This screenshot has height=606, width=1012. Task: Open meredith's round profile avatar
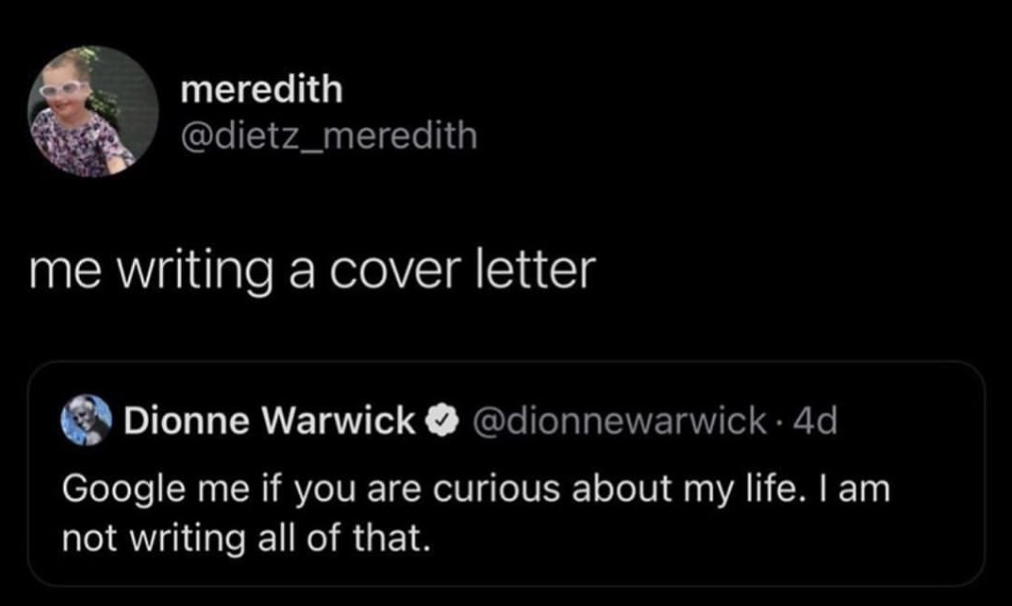pos(92,112)
